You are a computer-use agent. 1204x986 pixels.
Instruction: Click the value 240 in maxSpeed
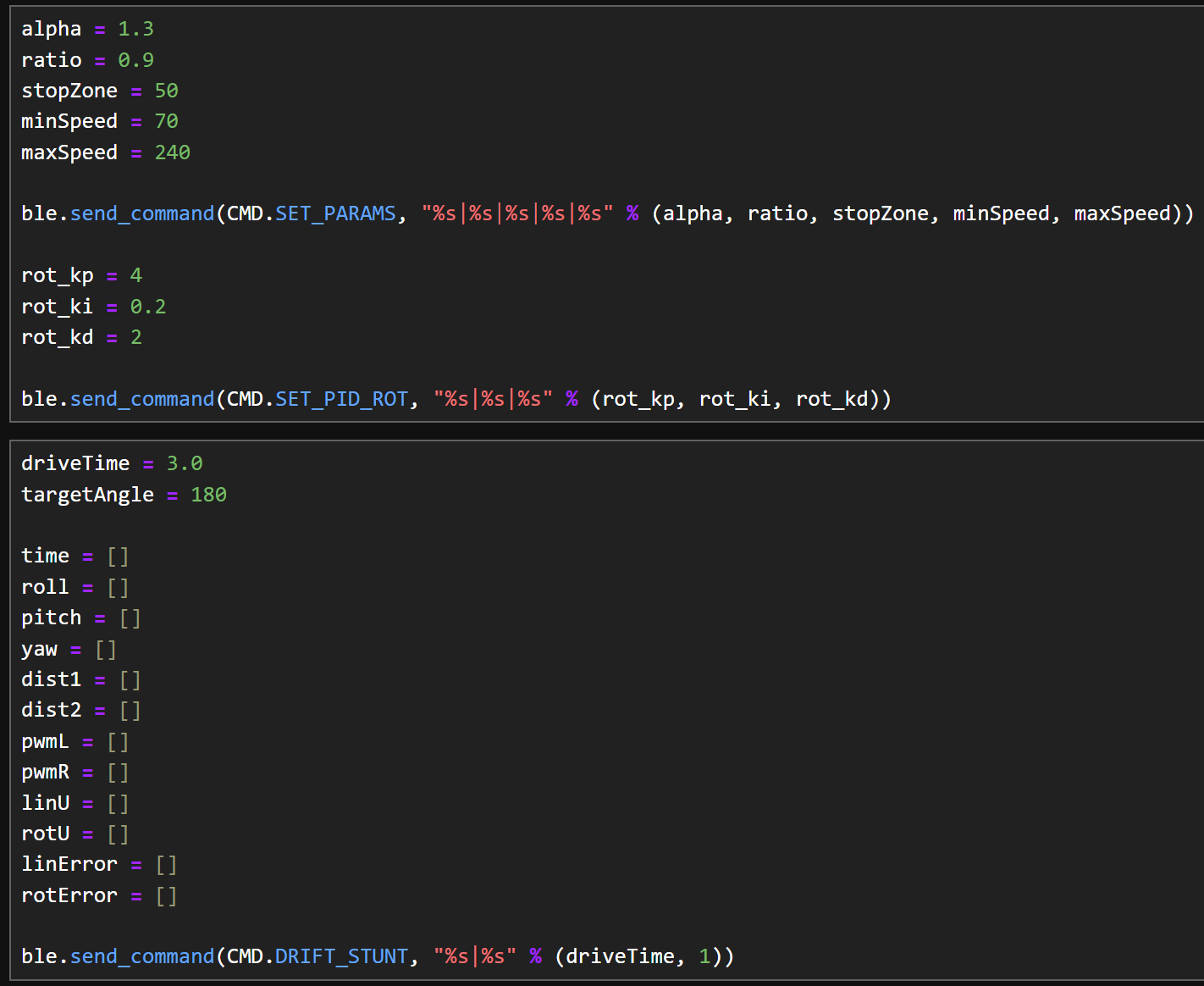point(173,152)
